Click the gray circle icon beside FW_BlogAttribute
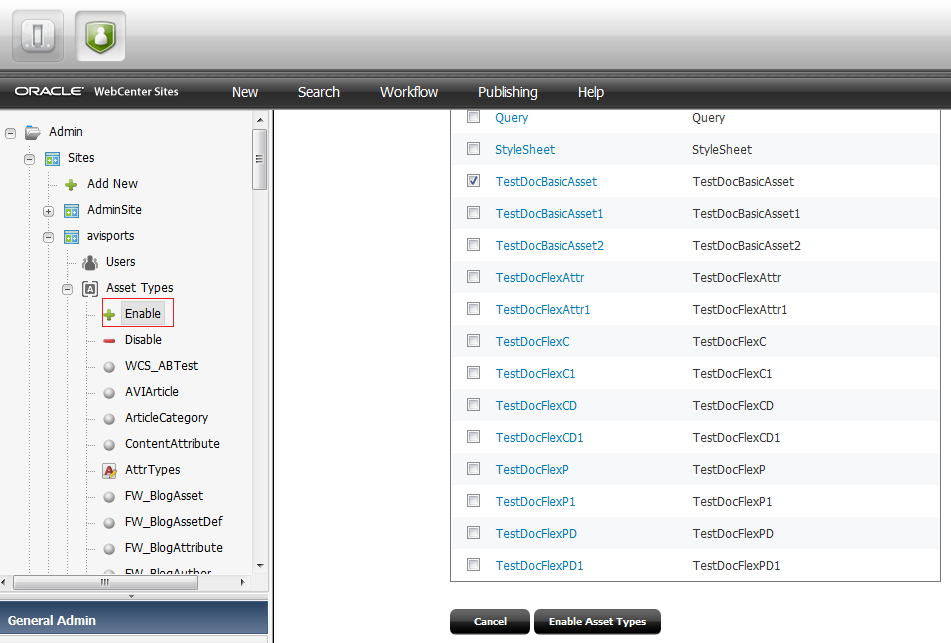 (x=109, y=550)
